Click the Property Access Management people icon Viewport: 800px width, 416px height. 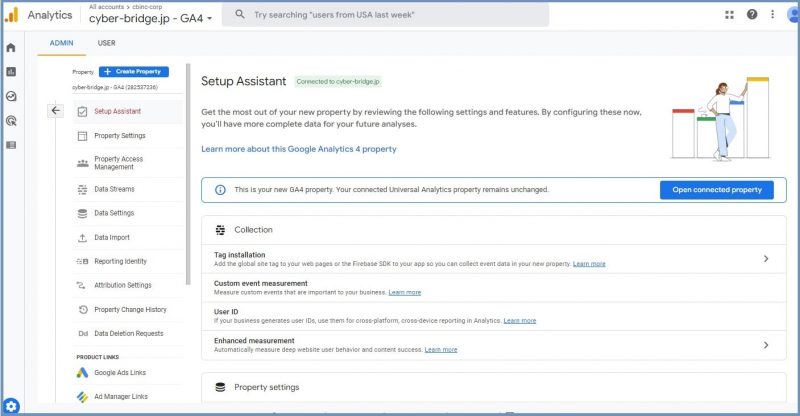(x=82, y=163)
